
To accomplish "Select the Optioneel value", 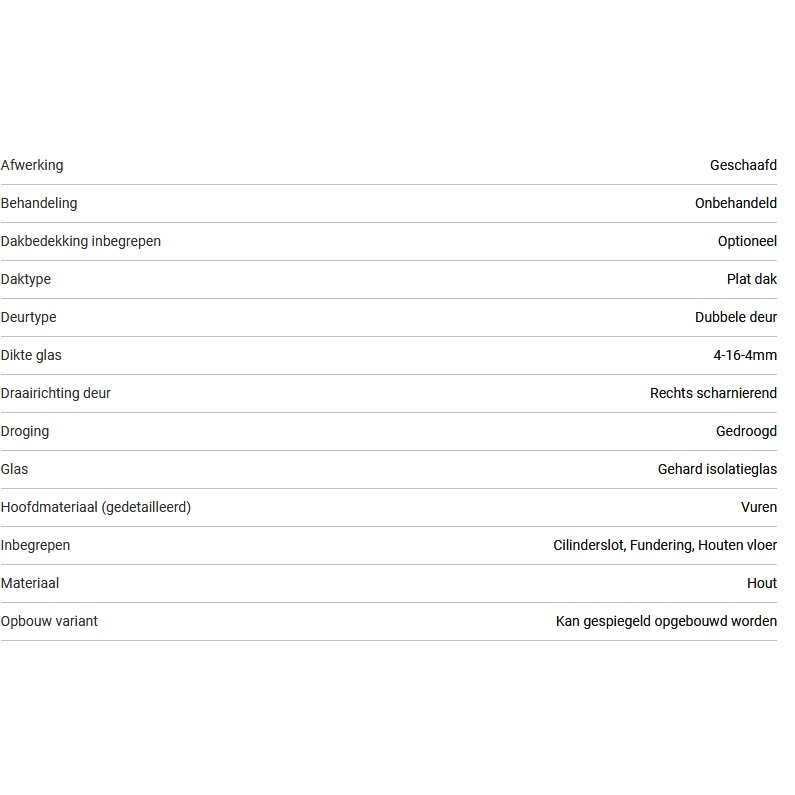I will [x=747, y=241].
